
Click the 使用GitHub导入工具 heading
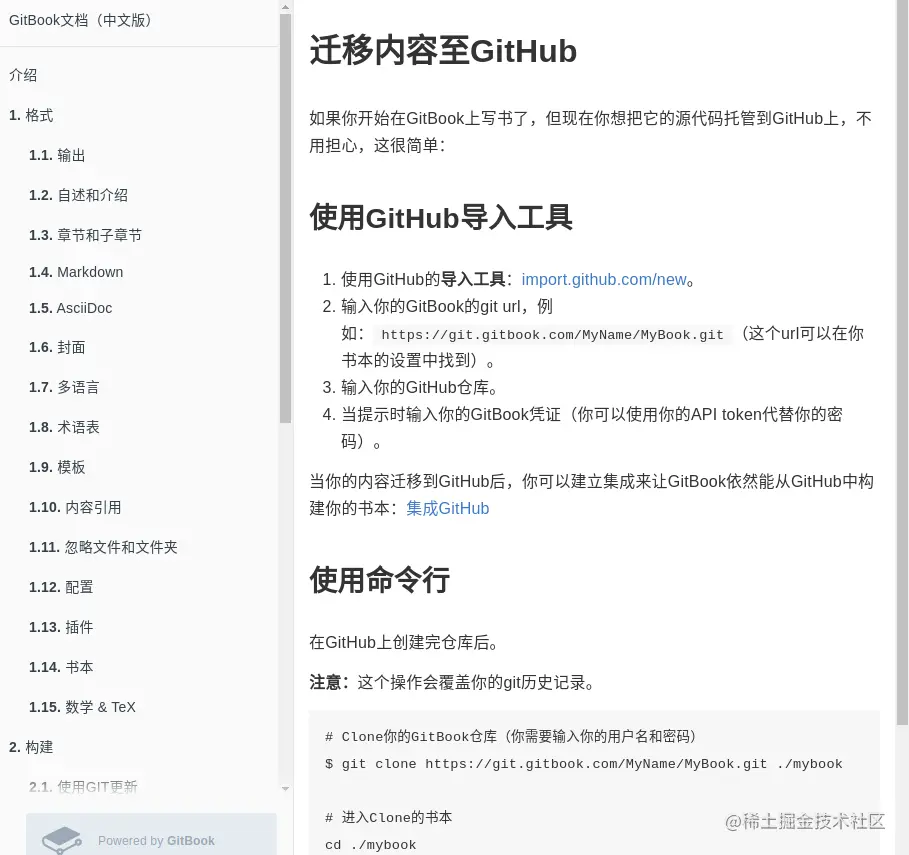click(x=441, y=218)
